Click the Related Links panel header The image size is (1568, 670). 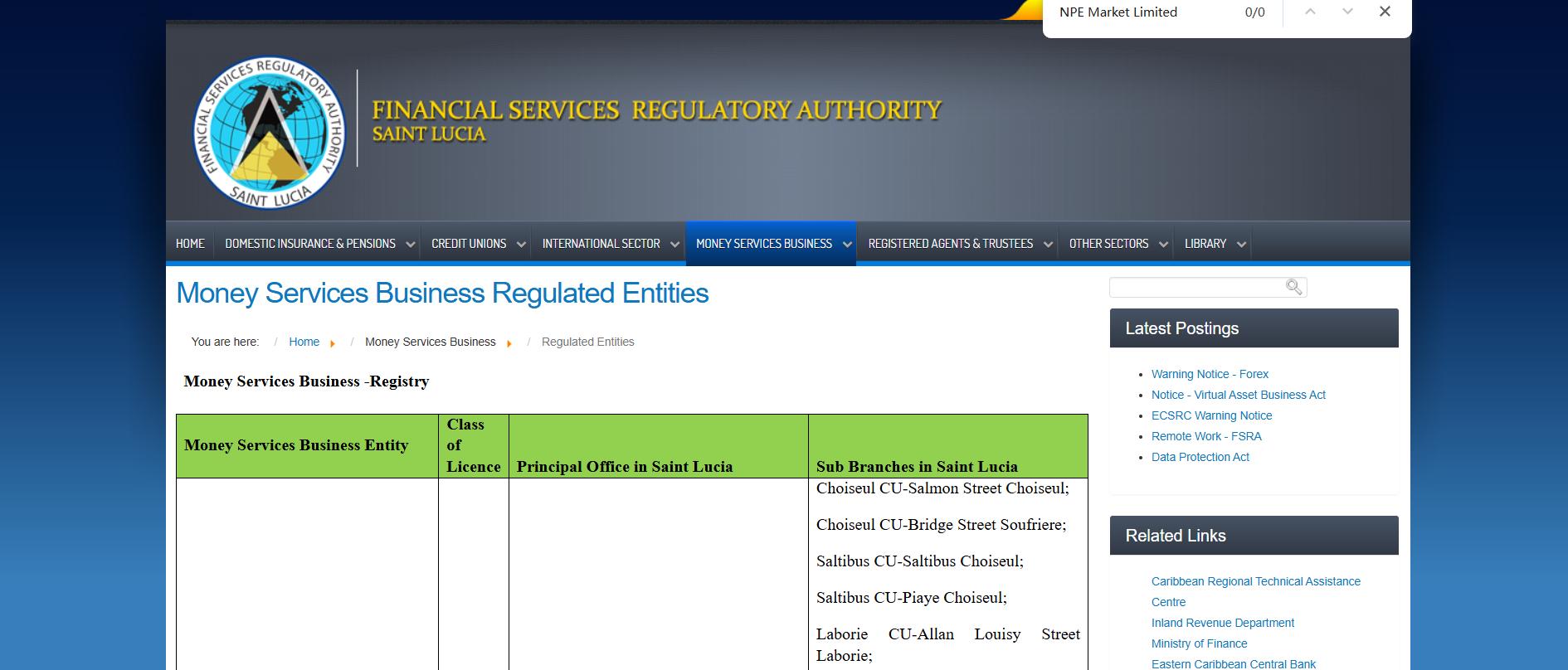[x=1254, y=536]
